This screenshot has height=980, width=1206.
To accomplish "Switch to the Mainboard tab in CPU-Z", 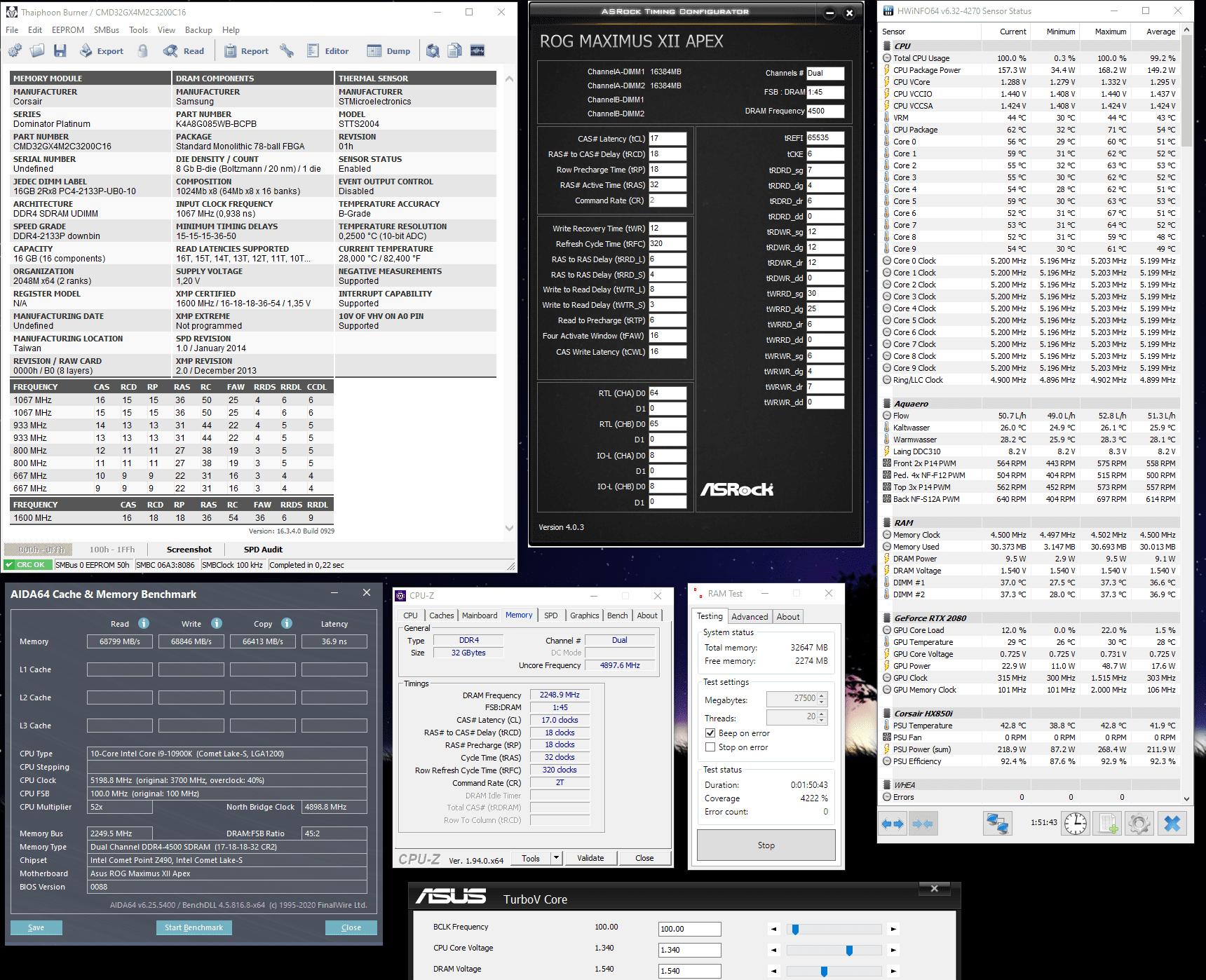I will click(480, 615).
